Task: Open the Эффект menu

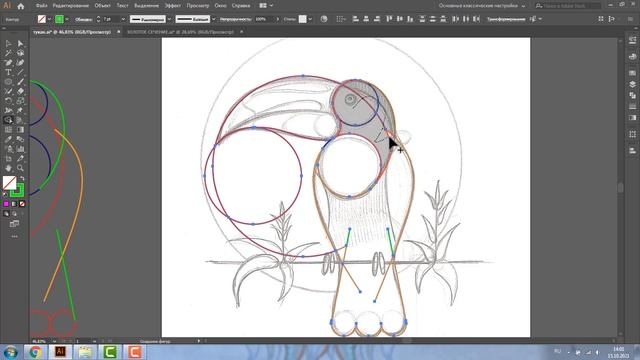Action: coord(173,6)
